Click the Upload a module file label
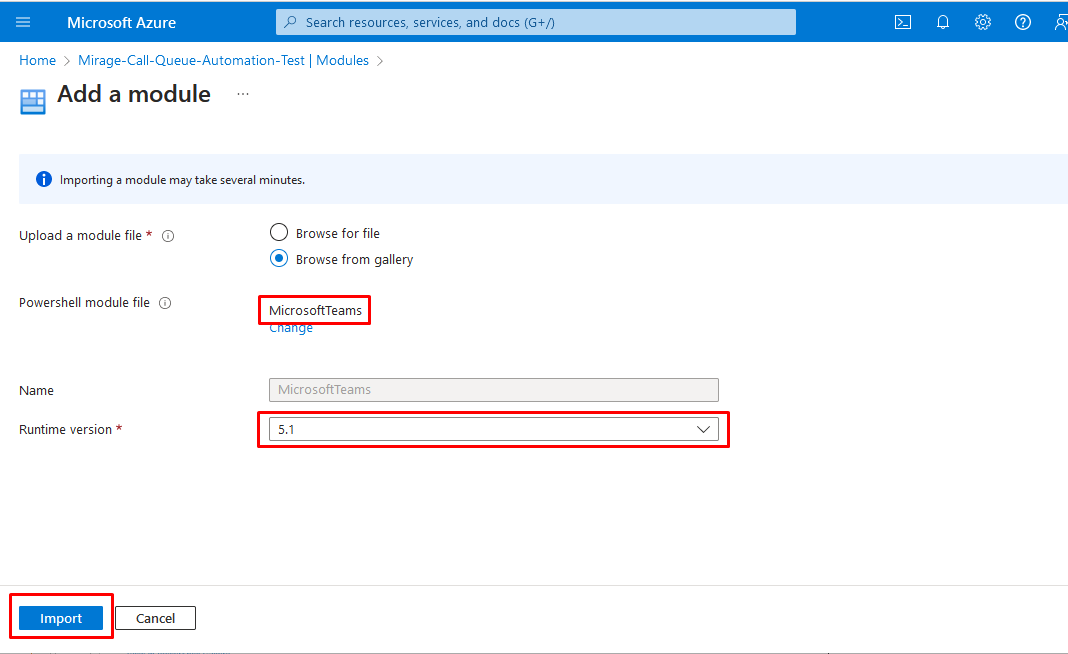Image resolution: width=1068 pixels, height=654 pixels. pos(80,236)
